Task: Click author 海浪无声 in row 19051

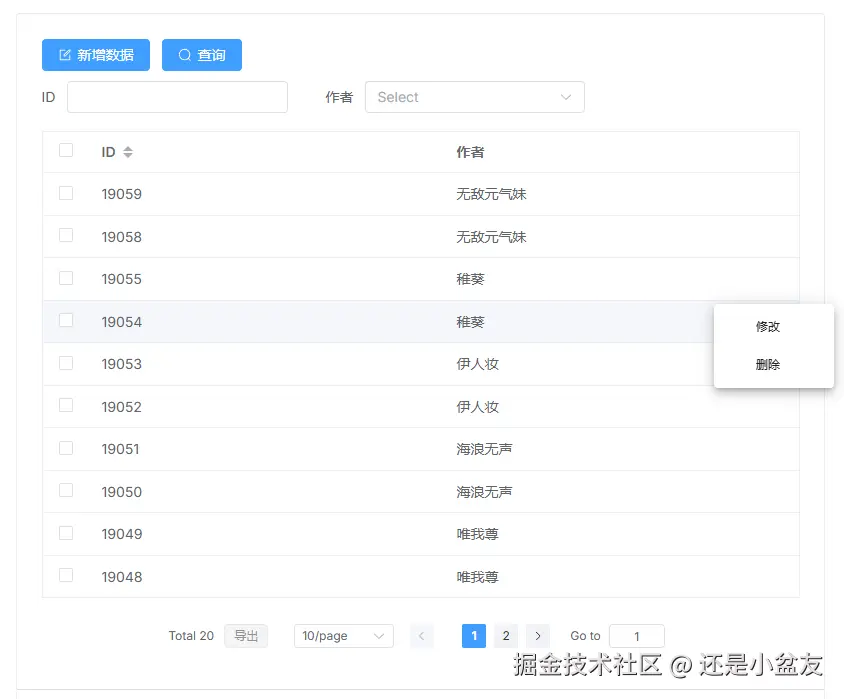Action: click(484, 449)
